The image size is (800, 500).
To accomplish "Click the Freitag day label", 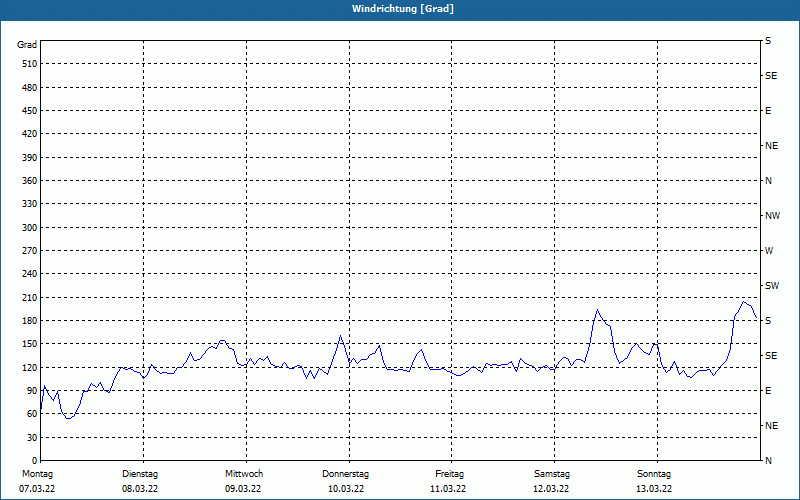I will (449, 474).
